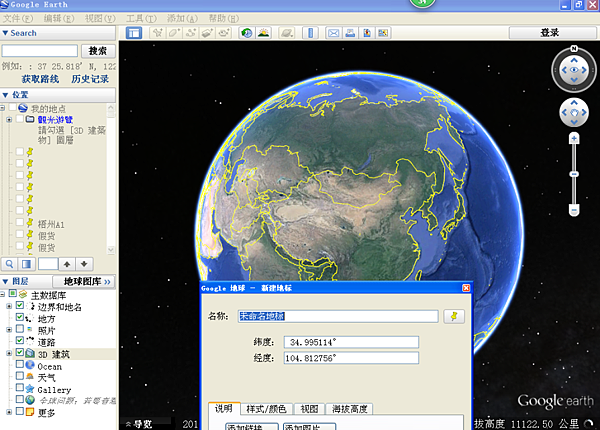
Task: Expand the 边界和地名 tree node
Action: [x=9, y=306]
